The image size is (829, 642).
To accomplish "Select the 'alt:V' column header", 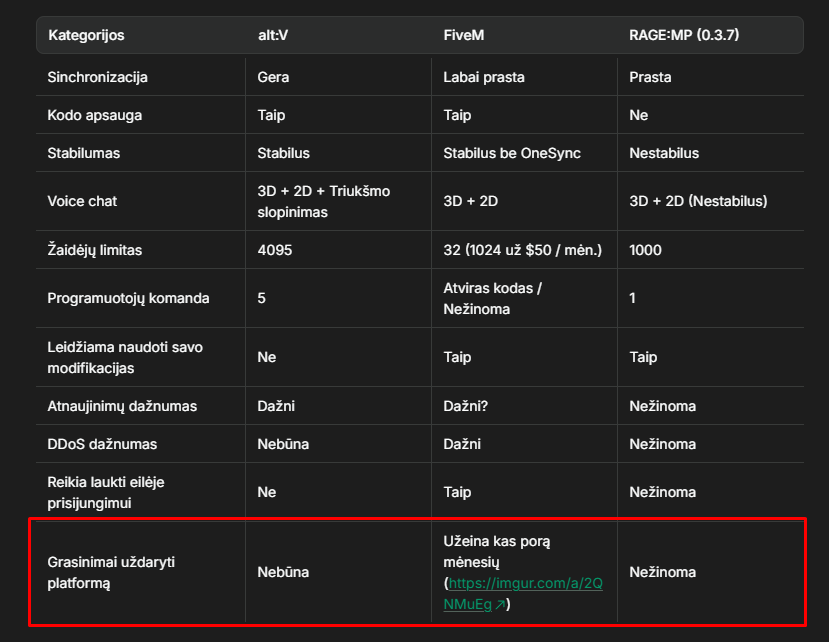I will click(x=273, y=35).
